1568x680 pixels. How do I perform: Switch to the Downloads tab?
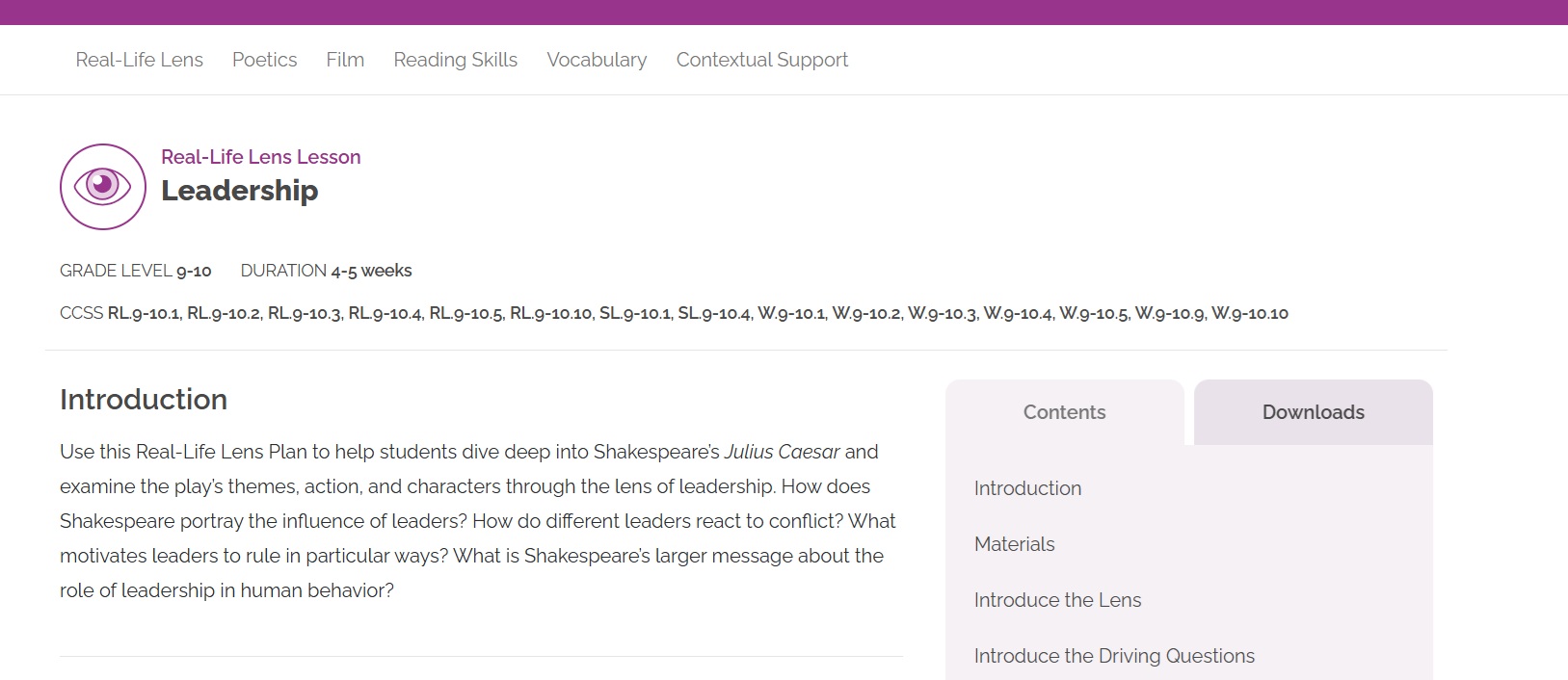[1313, 412]
